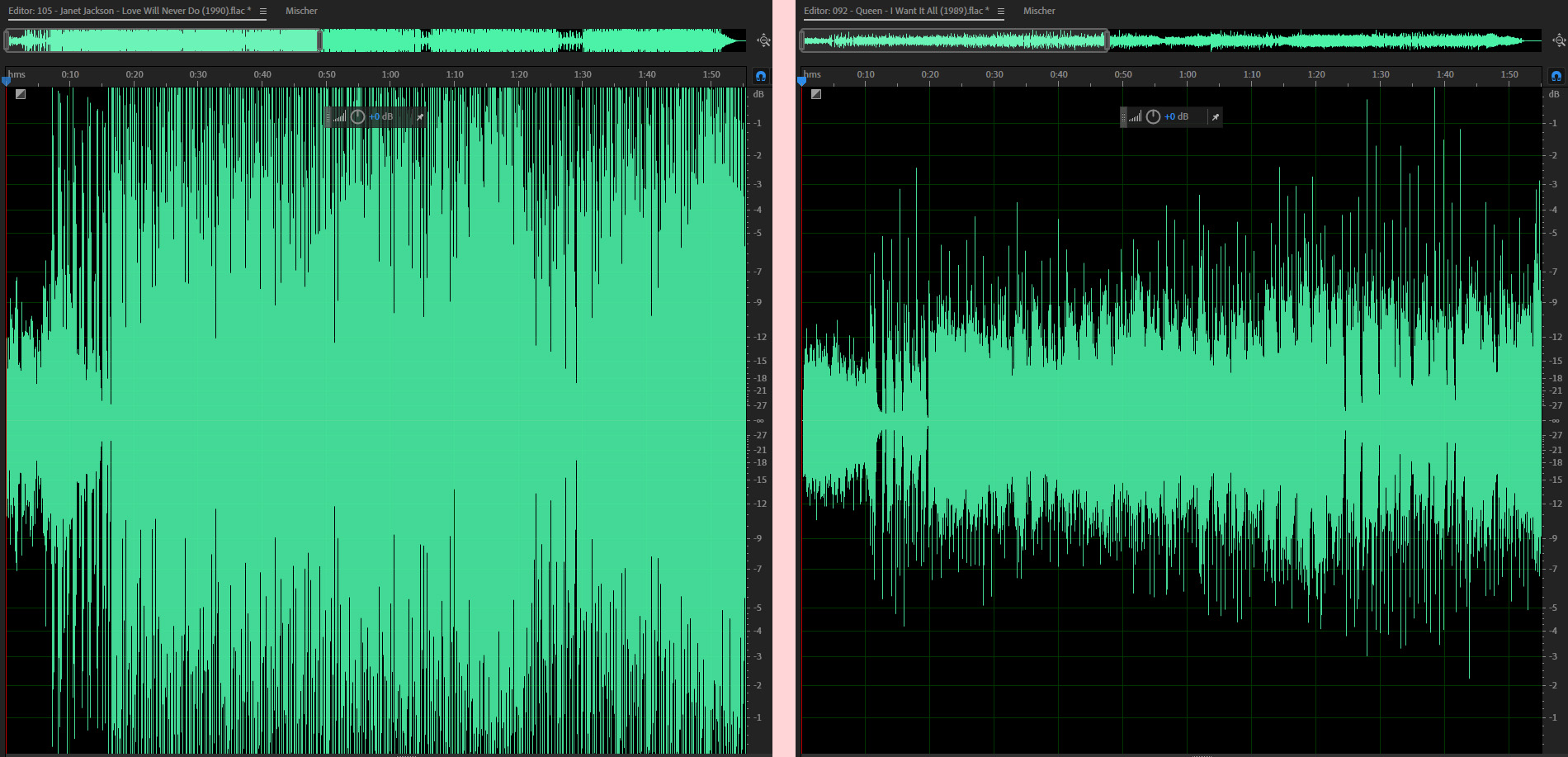This screenshot has height=757, width=1568.
Task: Click the unselected overview waveform in Janet Jackson navigator
Action: [532, 40]
